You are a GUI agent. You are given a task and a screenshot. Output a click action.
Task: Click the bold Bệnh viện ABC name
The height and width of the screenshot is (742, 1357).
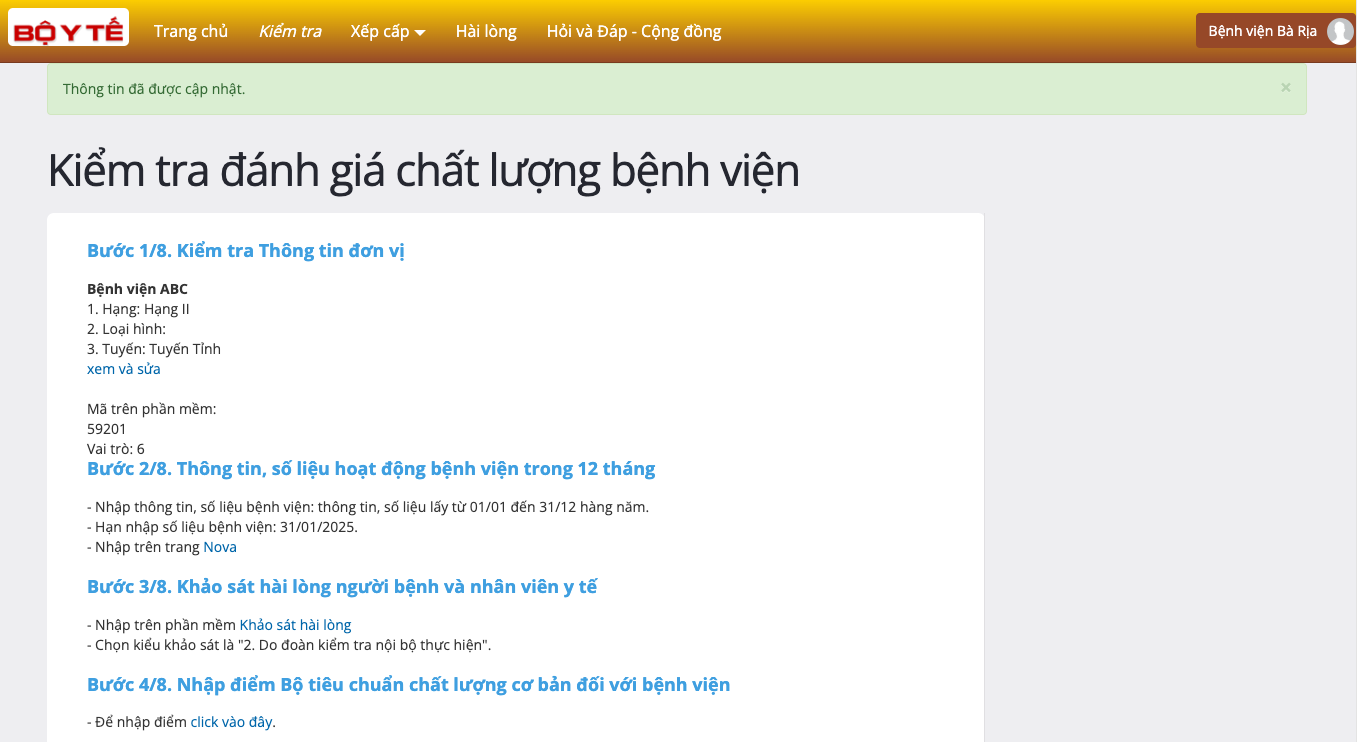tap(137, 289)
